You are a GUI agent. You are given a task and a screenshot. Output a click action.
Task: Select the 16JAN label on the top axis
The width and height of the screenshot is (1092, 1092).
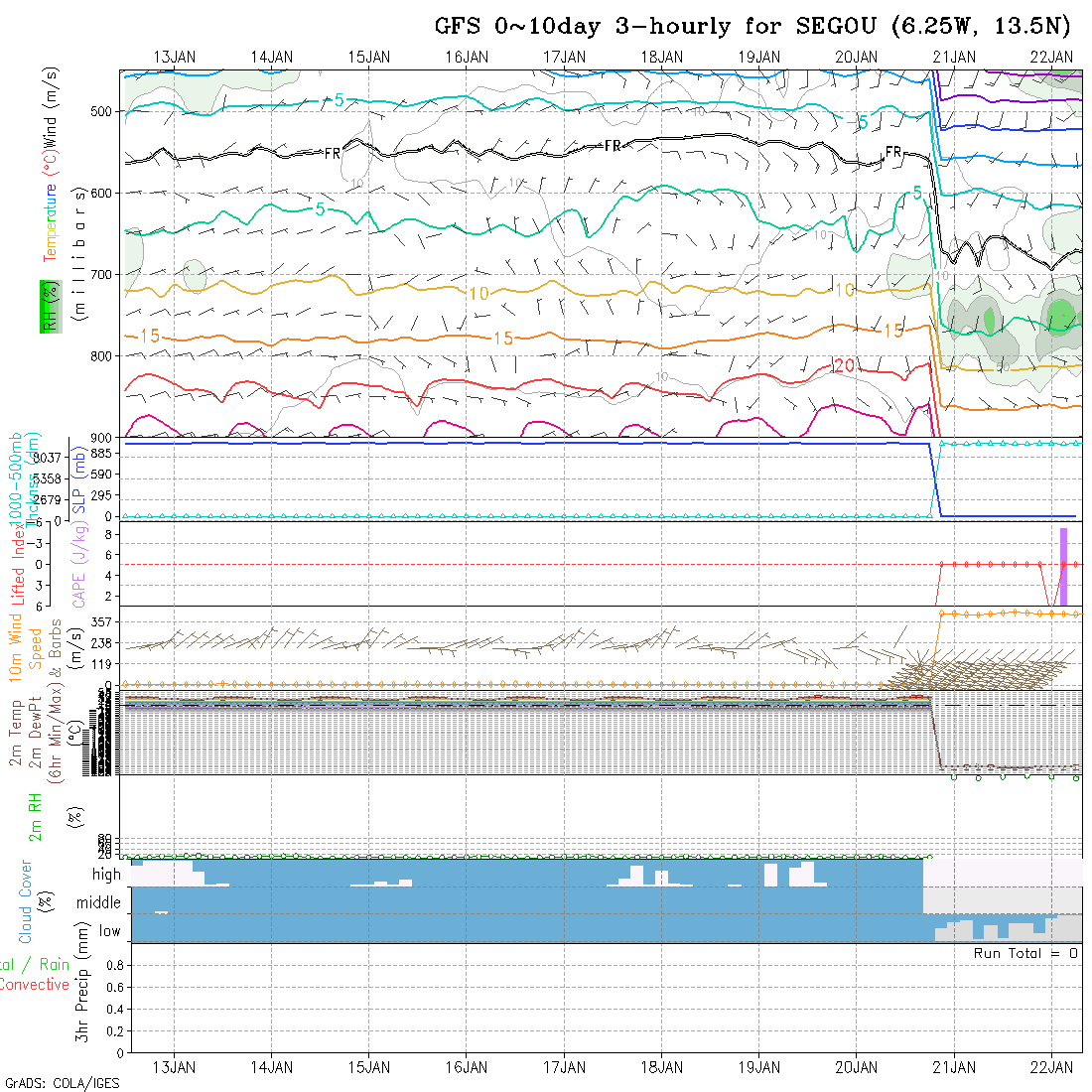click(x=466, y=58)
